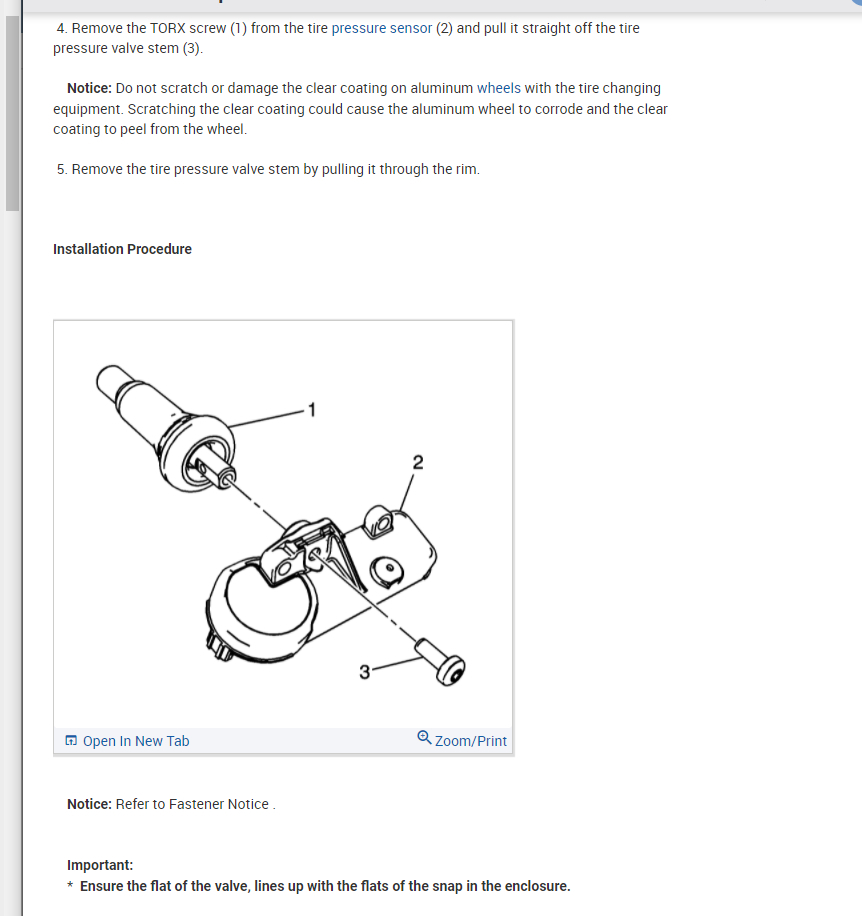862x916 pixels.
Task: Open the "pressure sensor" hyperlink
Action: click(382, 28)
